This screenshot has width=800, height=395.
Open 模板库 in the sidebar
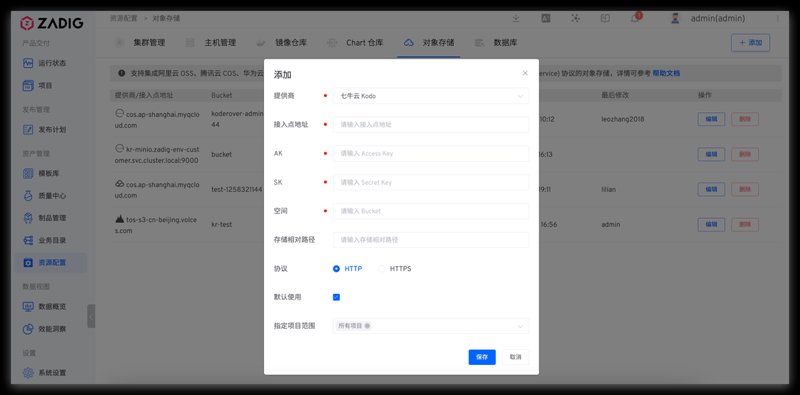tap(41, 174)
